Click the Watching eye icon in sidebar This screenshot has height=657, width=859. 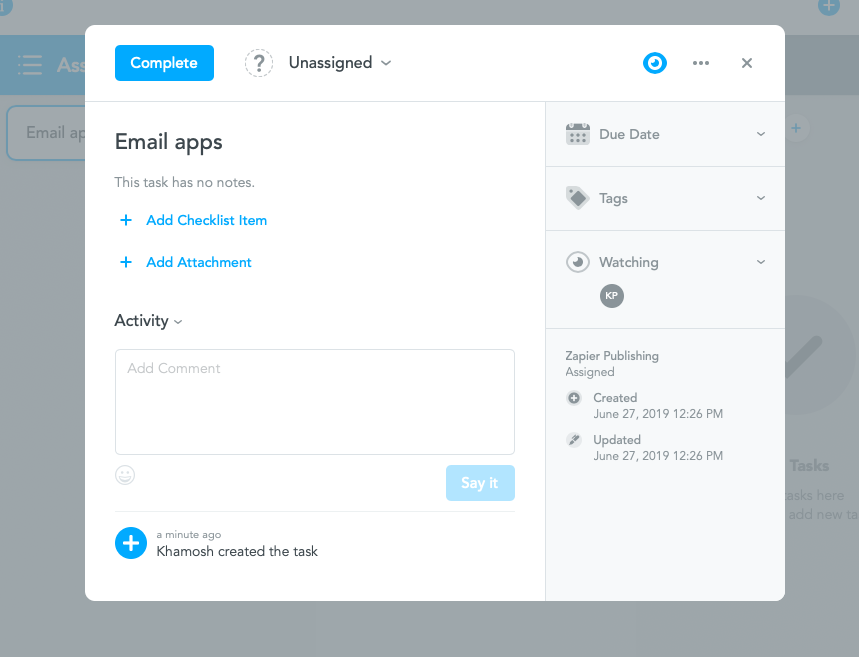point(577,262)
